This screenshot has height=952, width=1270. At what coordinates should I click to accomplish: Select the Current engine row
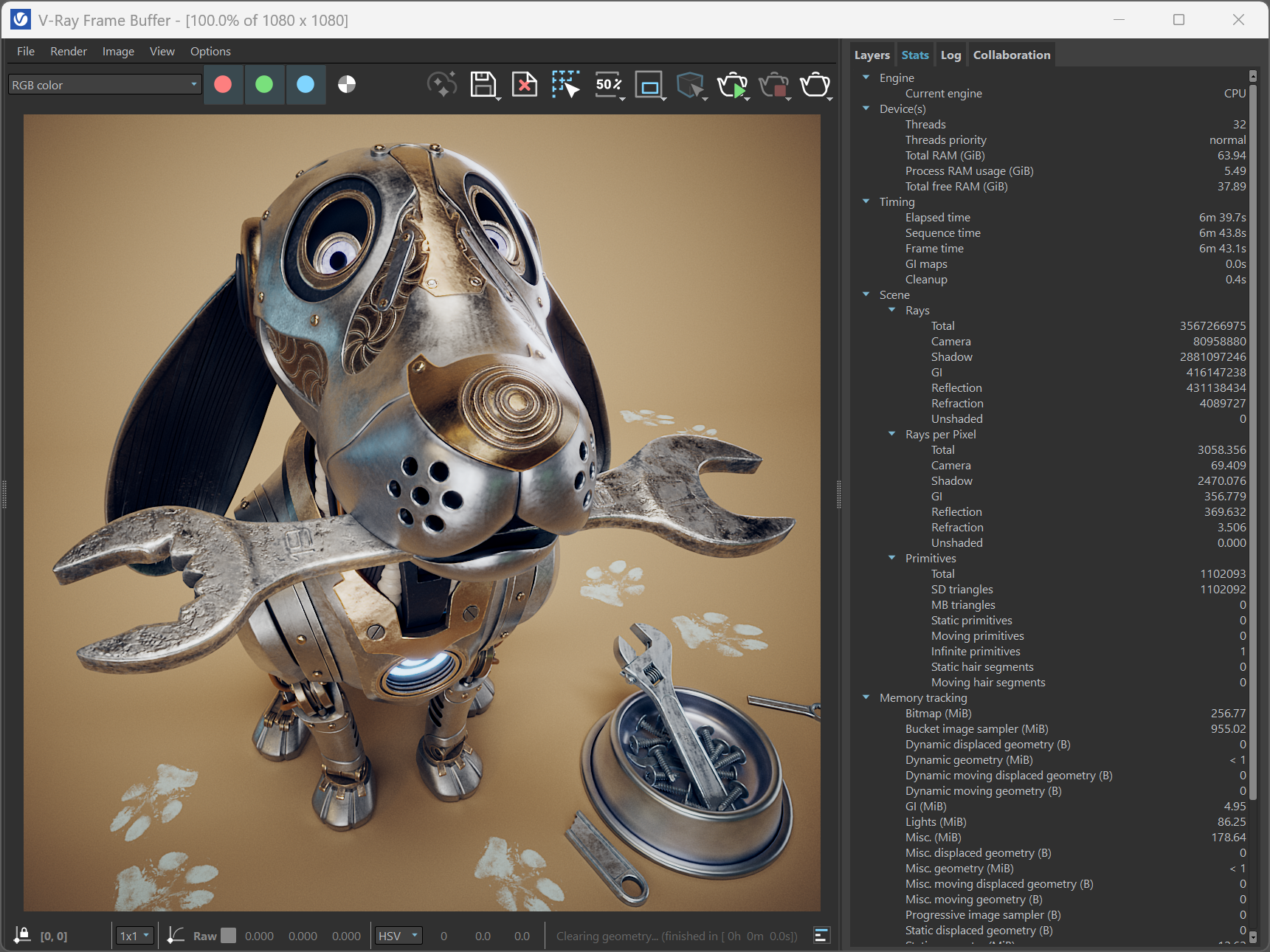point(1051,93)
